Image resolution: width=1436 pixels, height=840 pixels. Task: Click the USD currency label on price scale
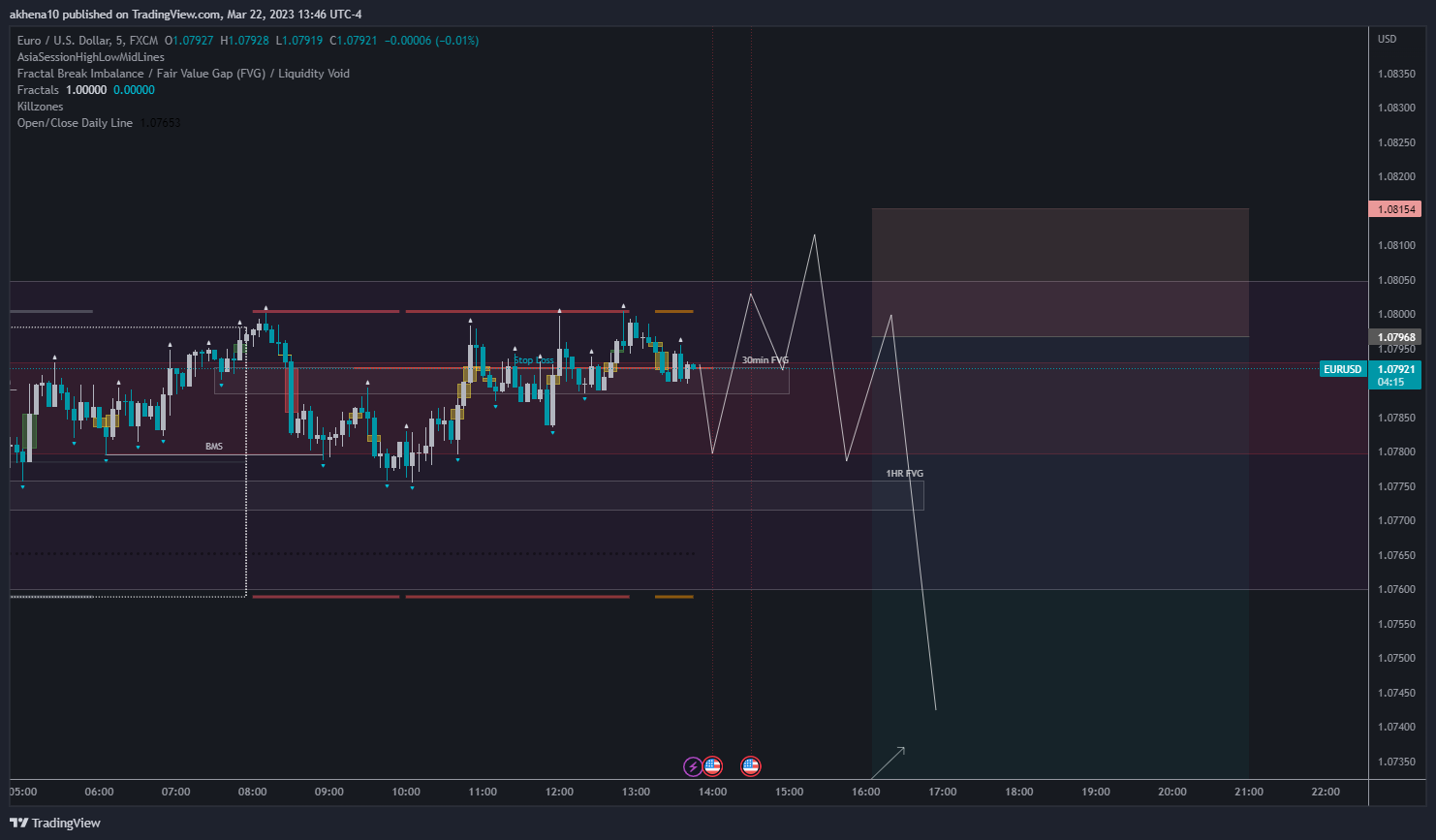click(1388, 39)
